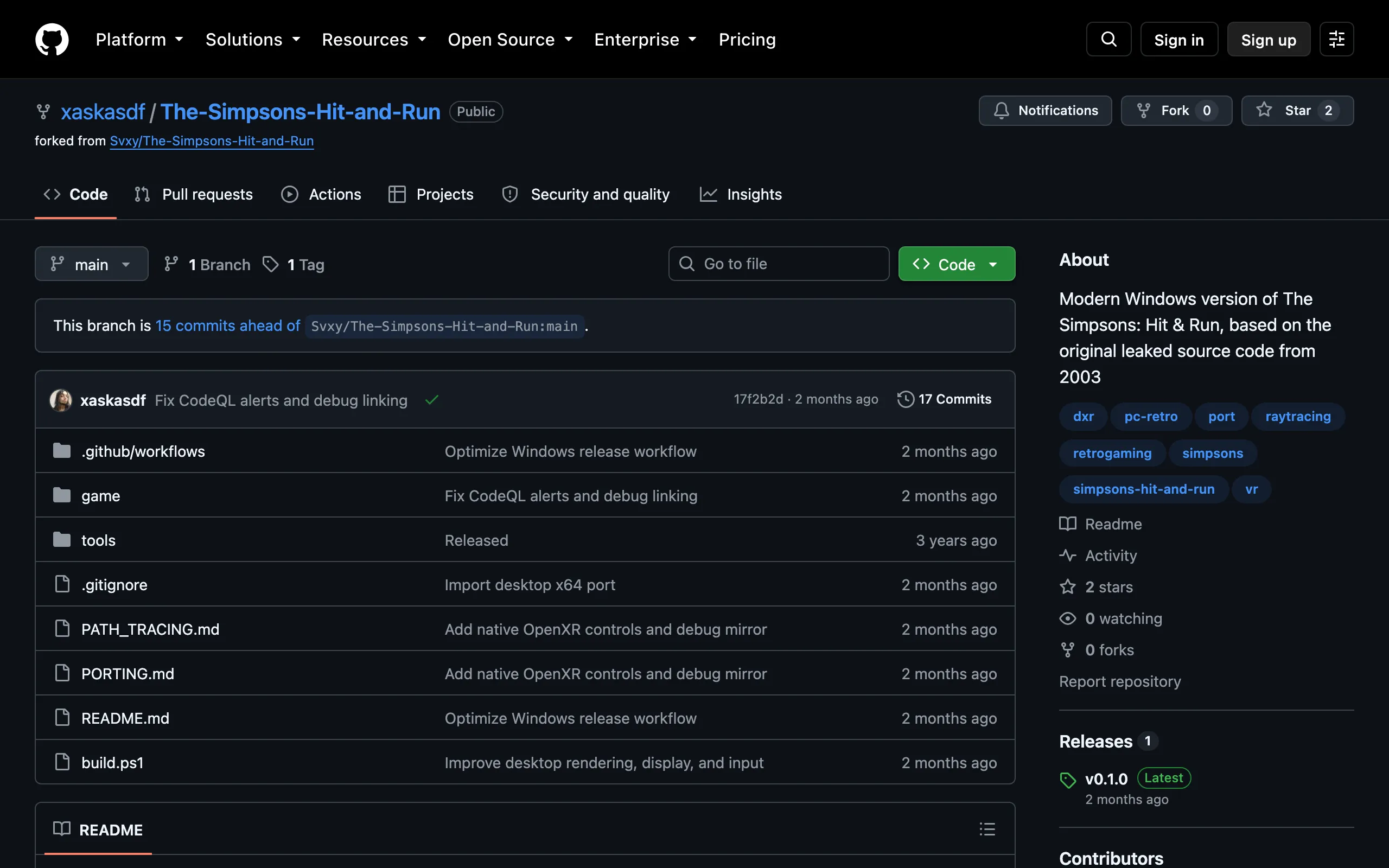Switch to the Insights tab

(x=741, y=194)
